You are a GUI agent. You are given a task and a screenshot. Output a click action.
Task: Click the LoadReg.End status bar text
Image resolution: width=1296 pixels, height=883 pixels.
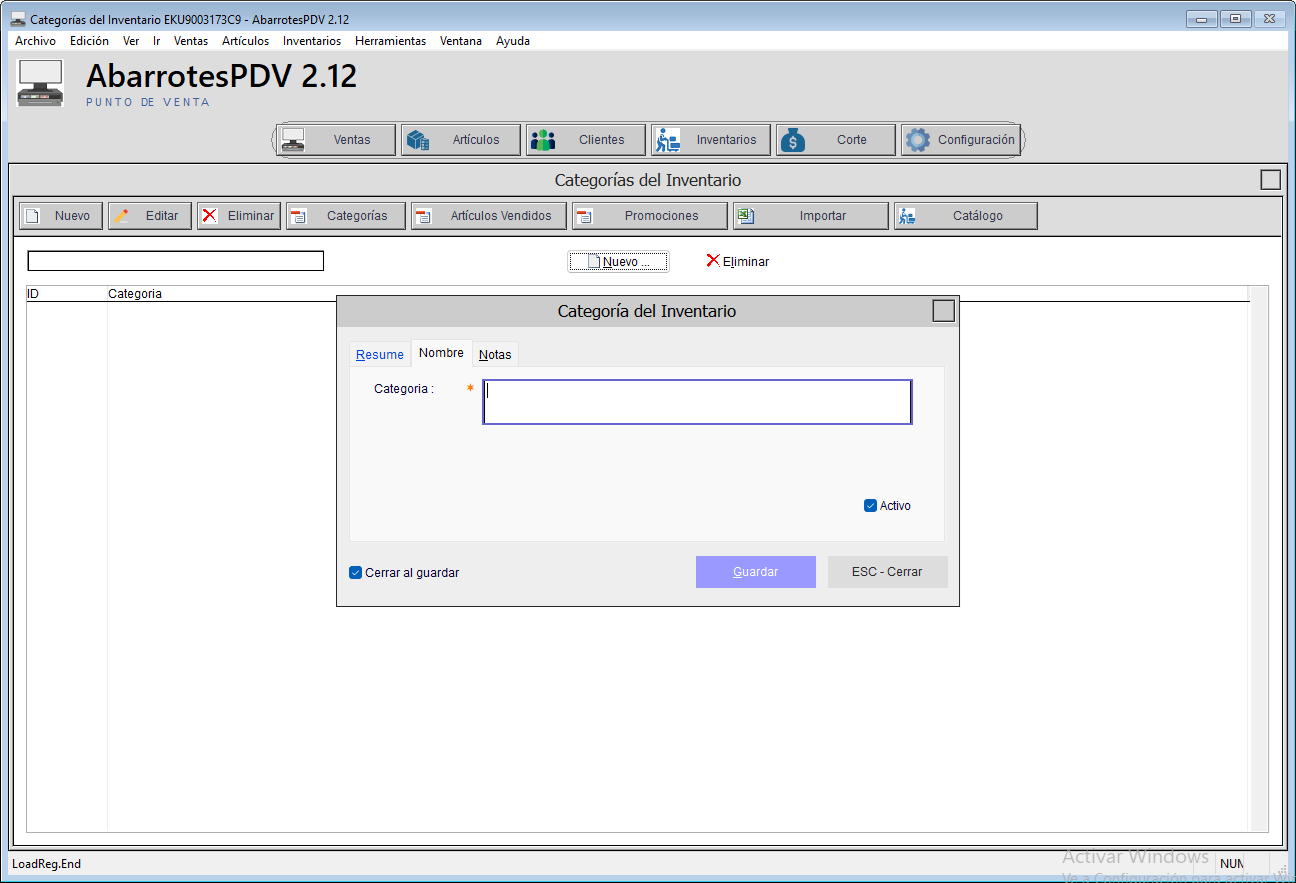pyautogui.click(x=46, y=864)
